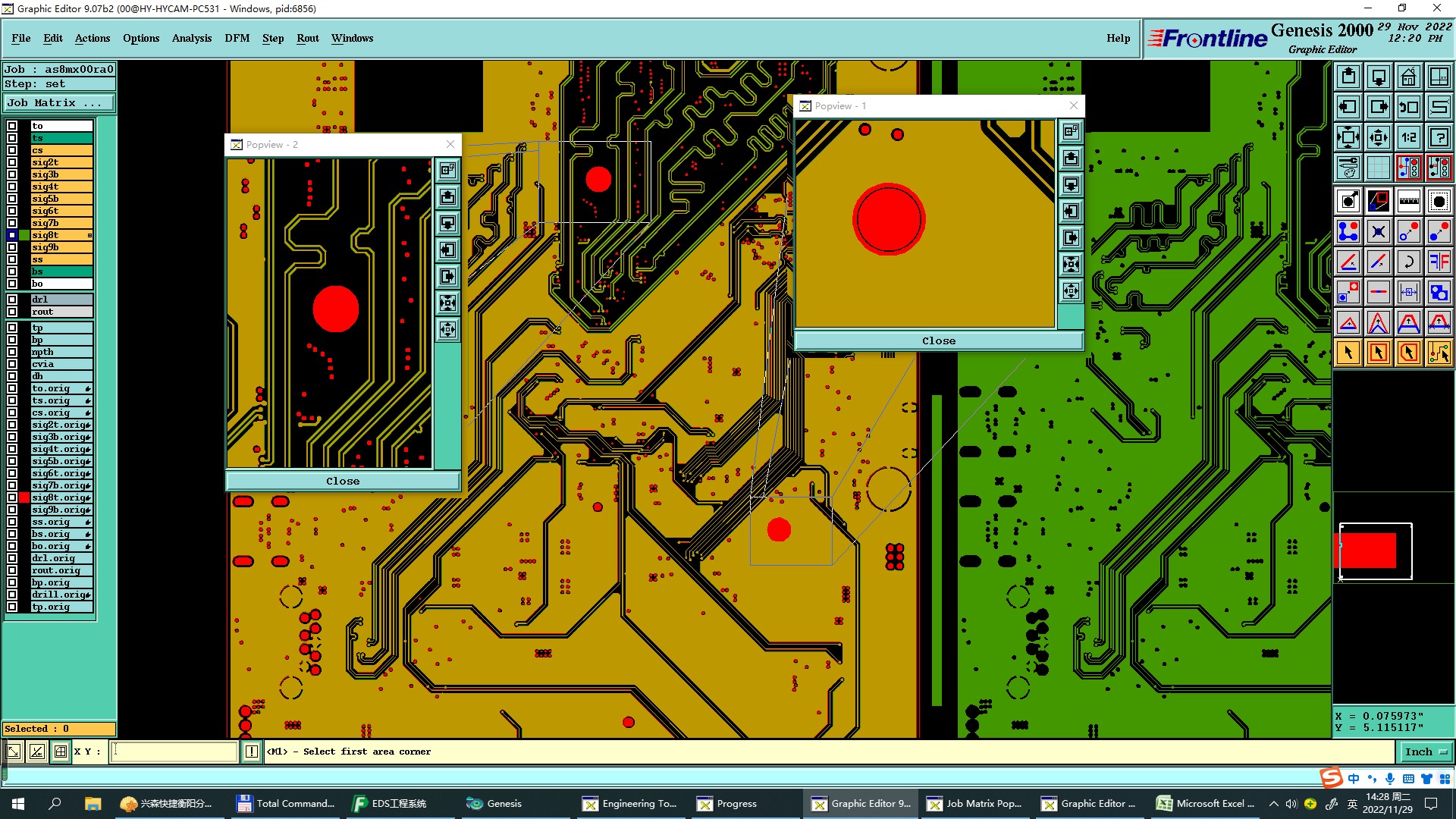
Task: Open the grid display icon
Action: point(1378,168)
